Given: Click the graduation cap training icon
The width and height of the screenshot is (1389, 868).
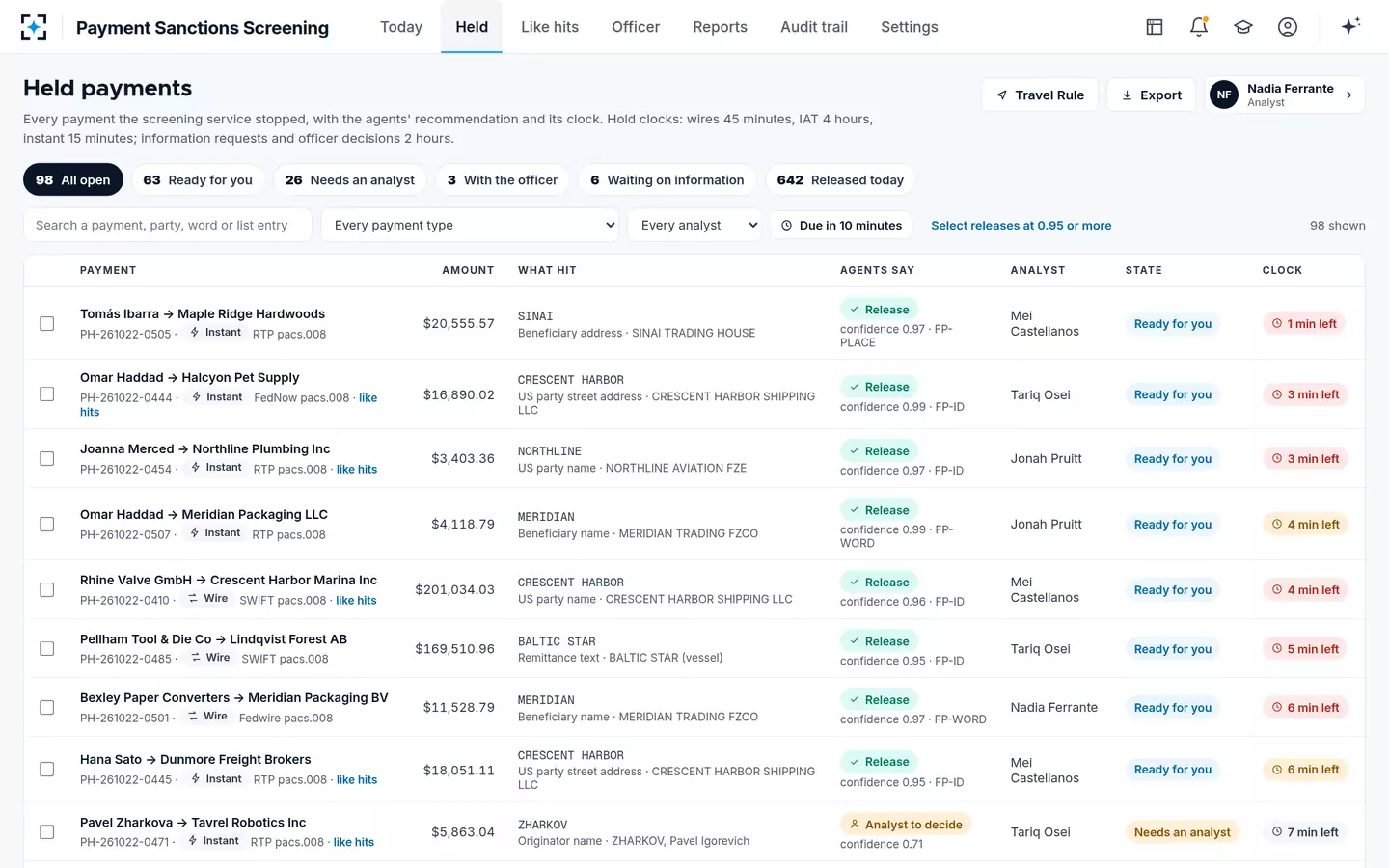Looking at the screenshot, I should (x=1243, y=27).
